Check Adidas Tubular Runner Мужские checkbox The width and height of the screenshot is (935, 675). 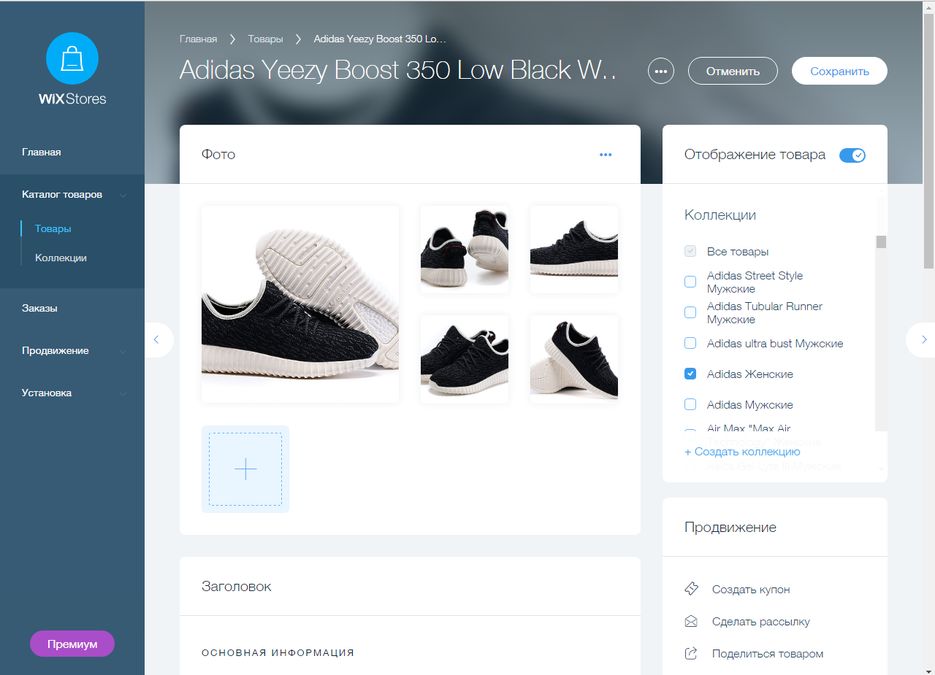tap(690, 312)
